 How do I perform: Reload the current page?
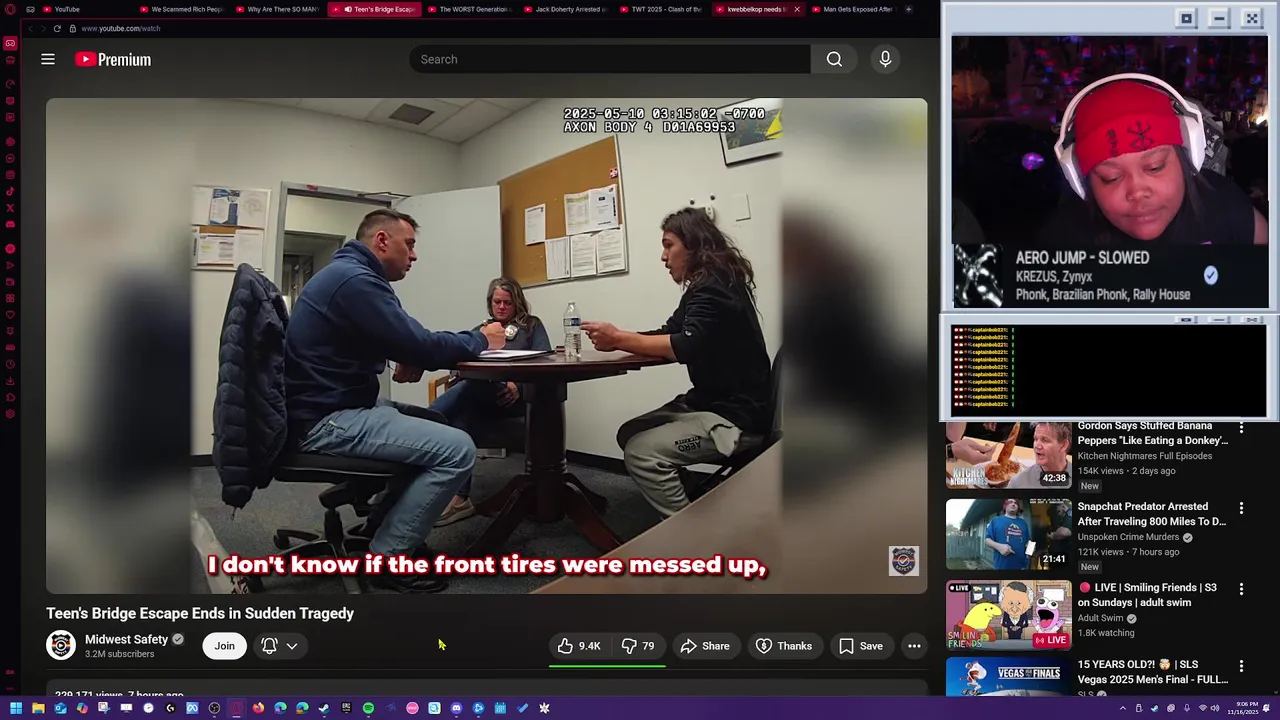pos(57,28)
